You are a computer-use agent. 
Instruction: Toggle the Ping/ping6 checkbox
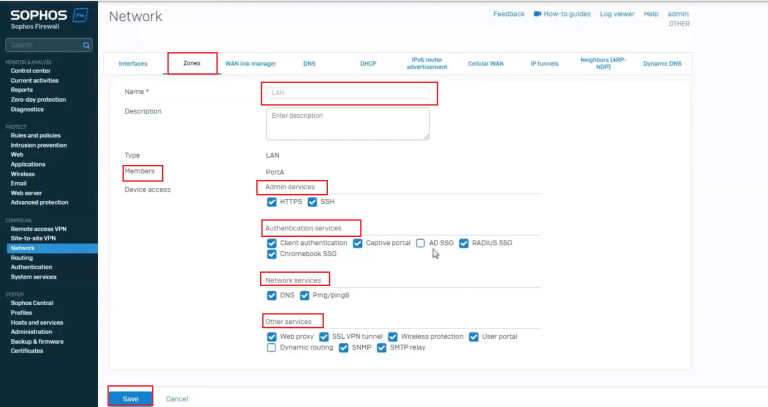(x=305, y=295)
